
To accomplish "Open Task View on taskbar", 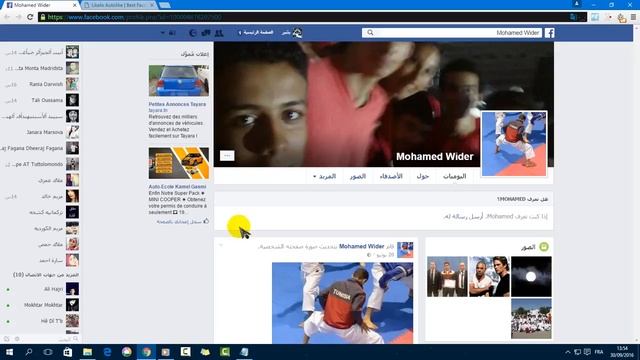I will point(48,352).
